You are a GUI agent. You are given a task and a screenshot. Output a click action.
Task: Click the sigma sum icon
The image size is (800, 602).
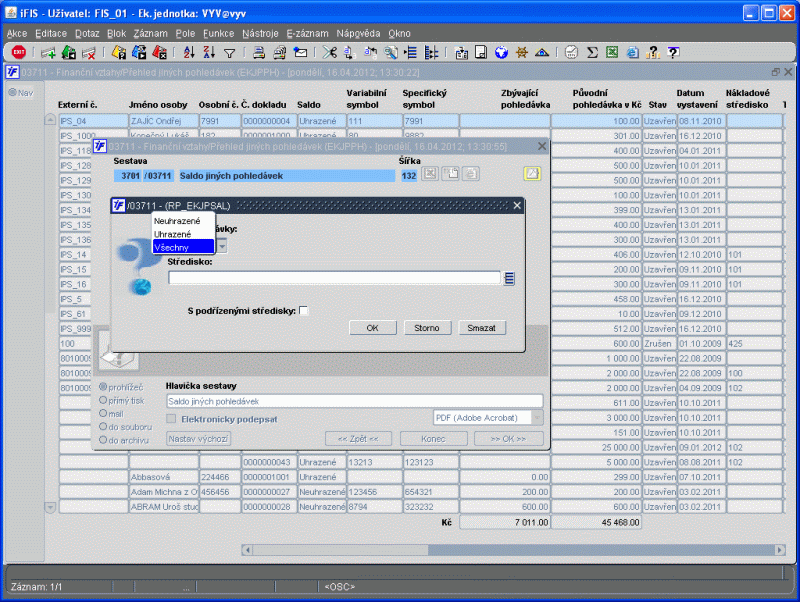592,52
